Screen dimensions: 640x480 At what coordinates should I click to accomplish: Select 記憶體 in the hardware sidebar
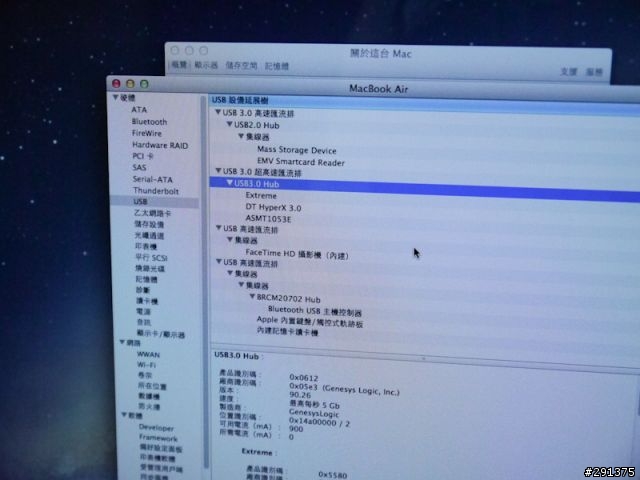pos(147,280)
